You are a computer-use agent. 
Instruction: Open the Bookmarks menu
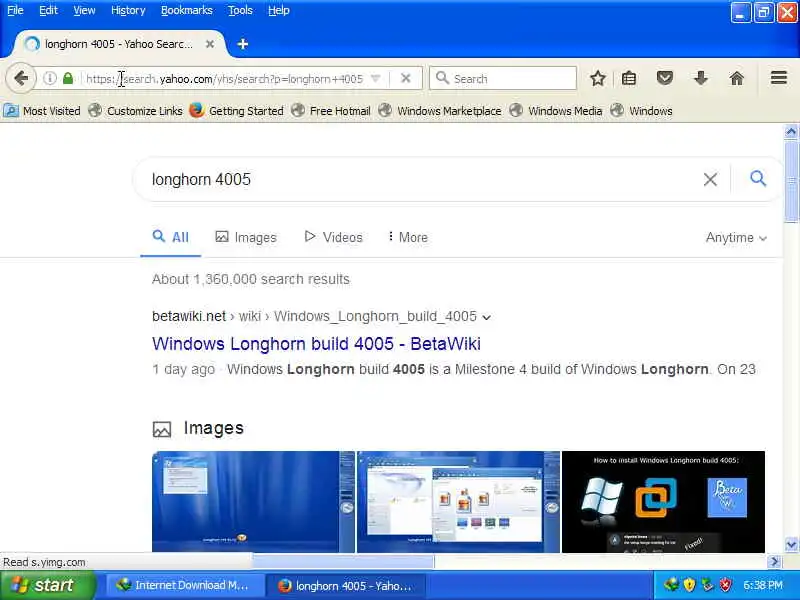pos(187,10)
